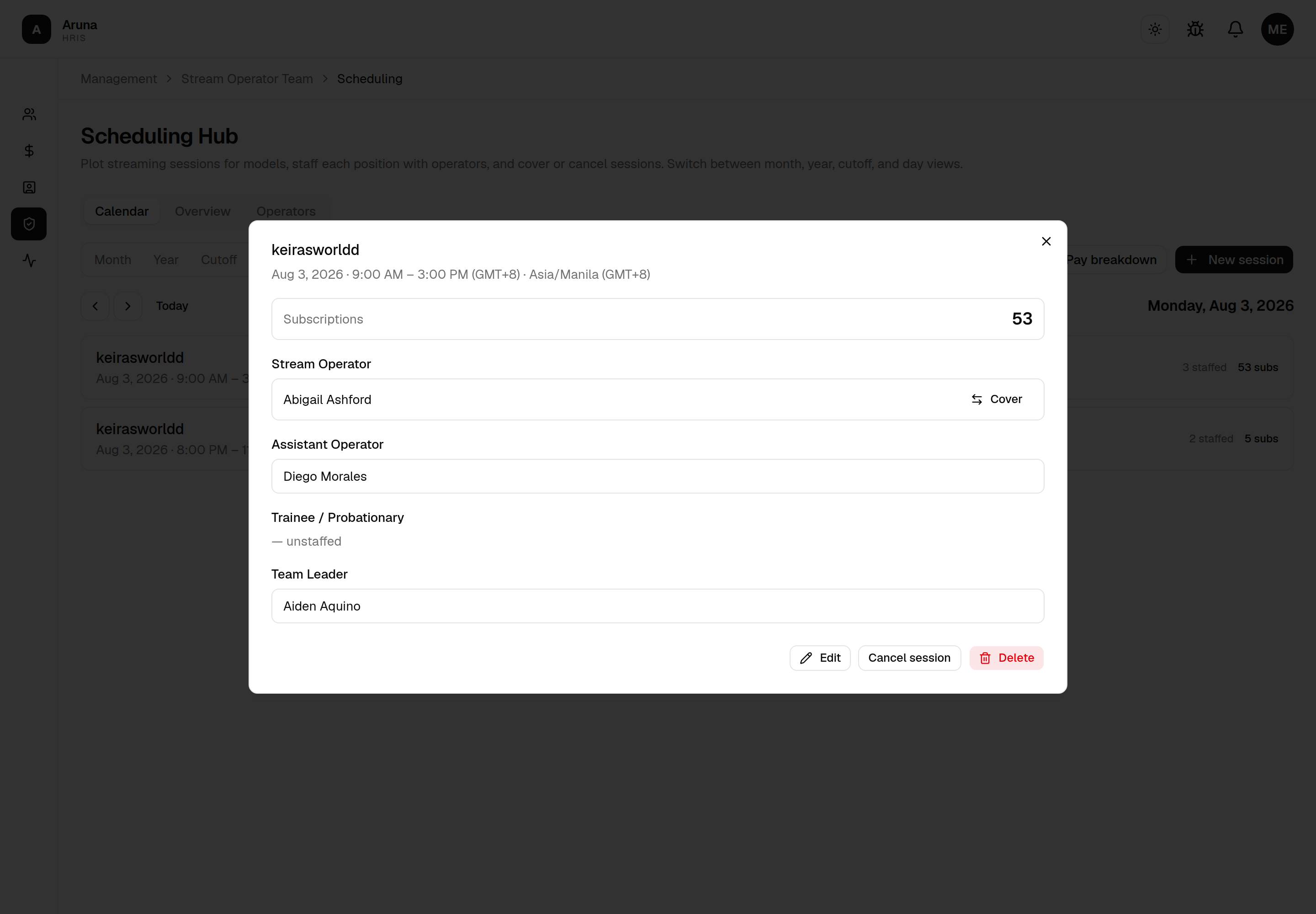Viewport: 1316px width, 914px height.
Task: Click the Aiden Aquino team leader row
Action: pos(658,606)
